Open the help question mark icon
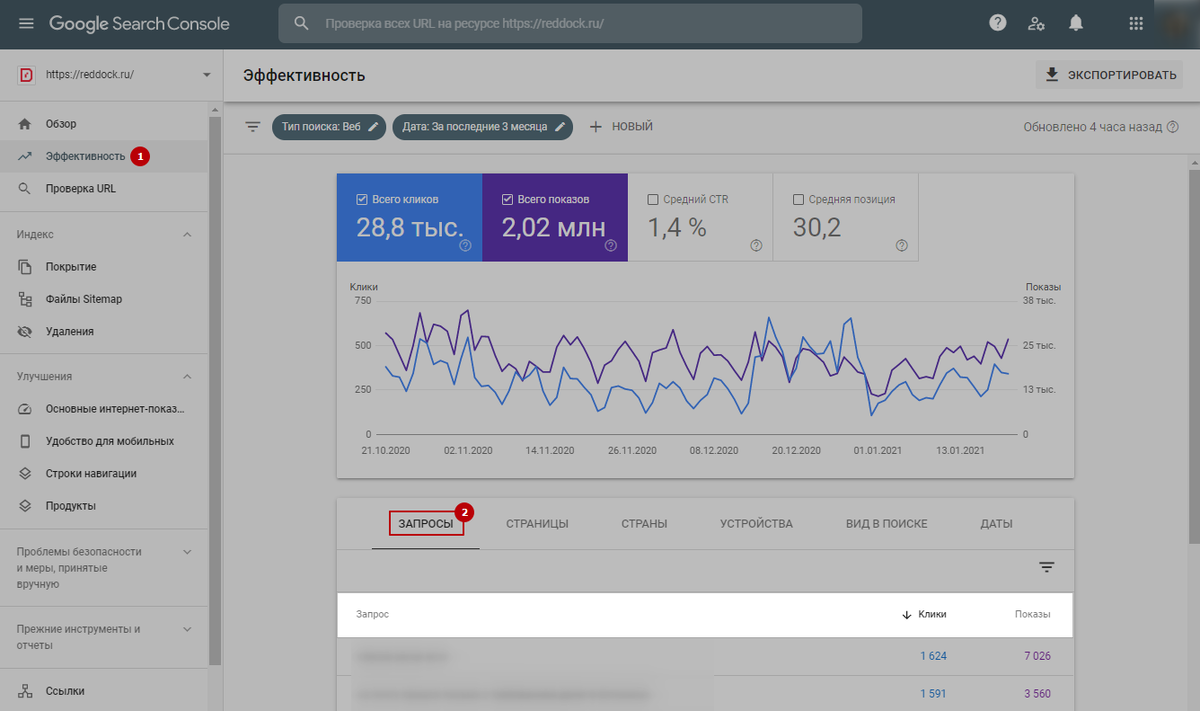Screen dimensions: 1200x711 pyautogui.click(x=997, y=23)
